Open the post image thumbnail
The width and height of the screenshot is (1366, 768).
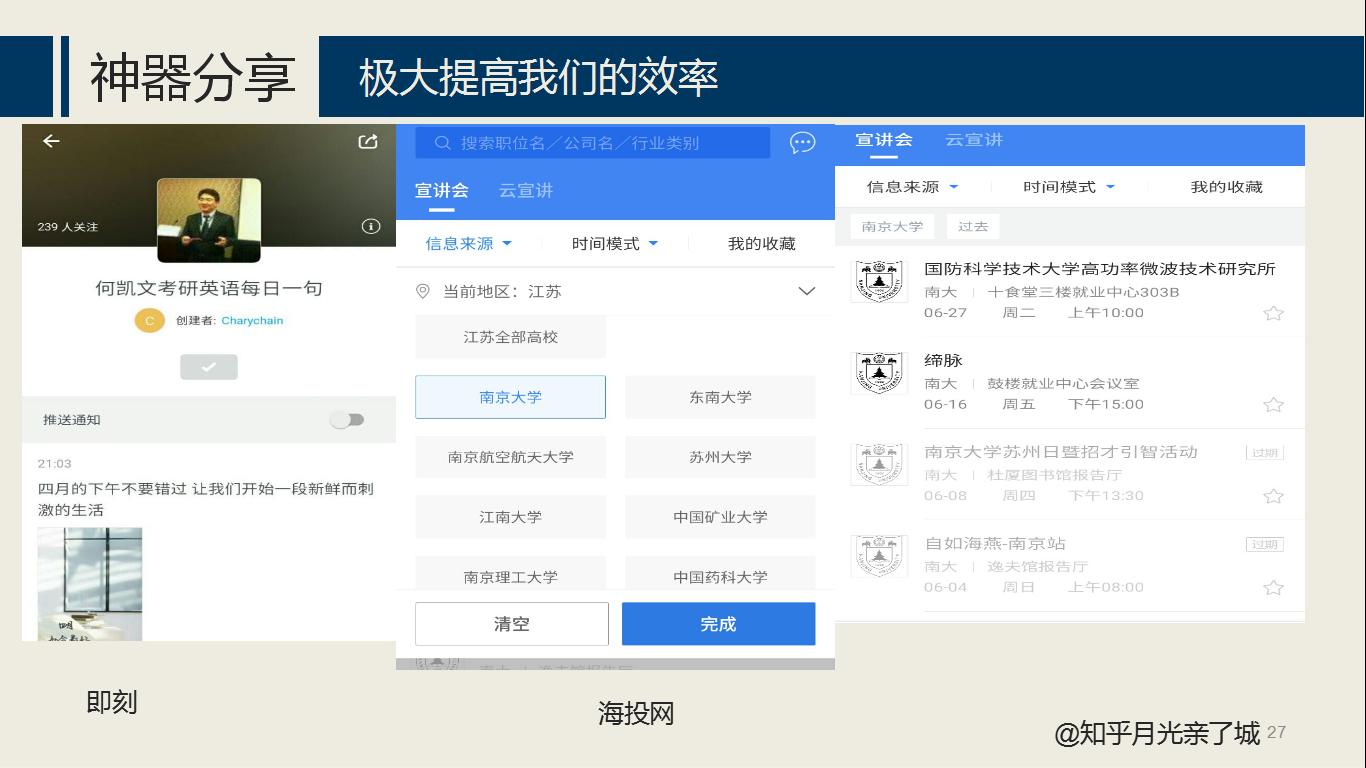[x=90, y=584]
